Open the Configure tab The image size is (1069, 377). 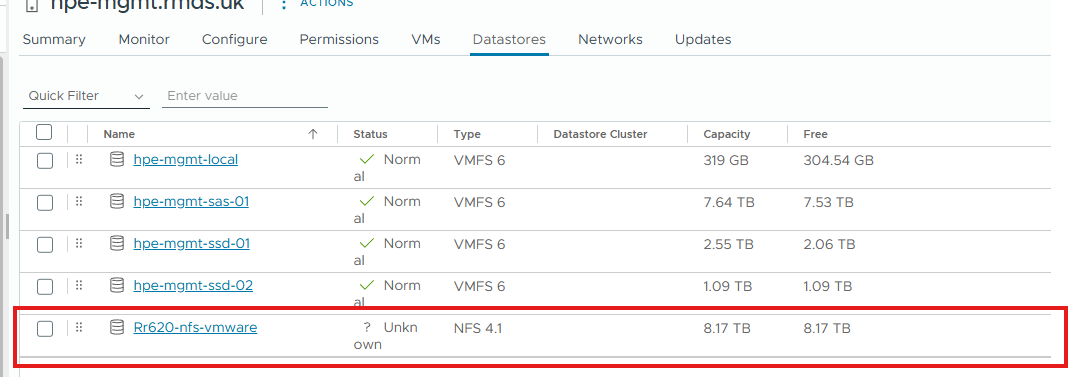[x=235, y=40]
